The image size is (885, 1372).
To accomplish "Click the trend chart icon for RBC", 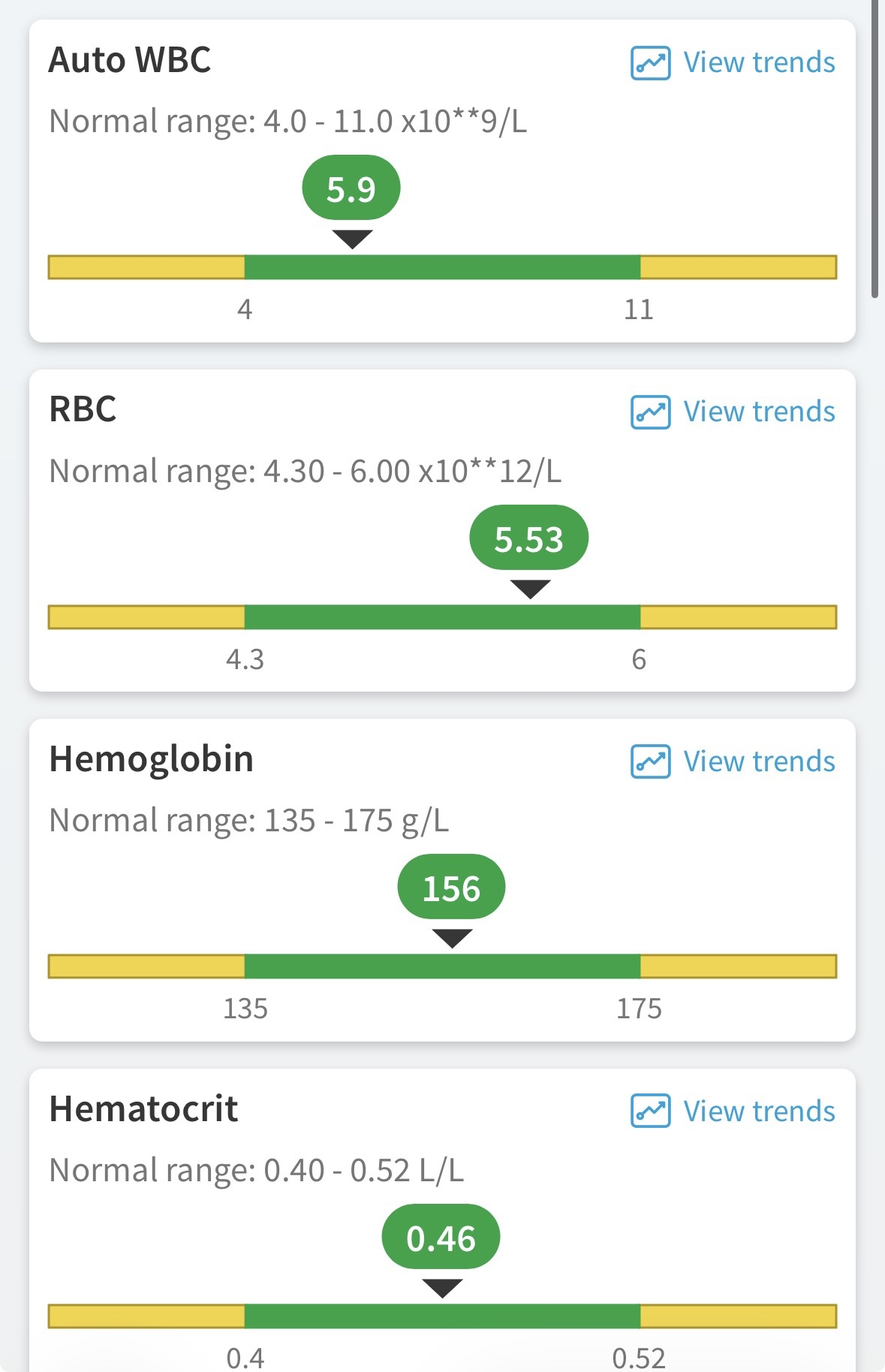I will click(650, 412).
